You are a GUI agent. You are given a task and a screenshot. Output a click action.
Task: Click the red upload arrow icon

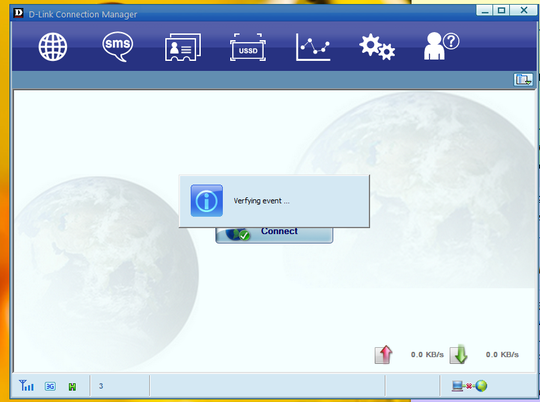point(384,354)
